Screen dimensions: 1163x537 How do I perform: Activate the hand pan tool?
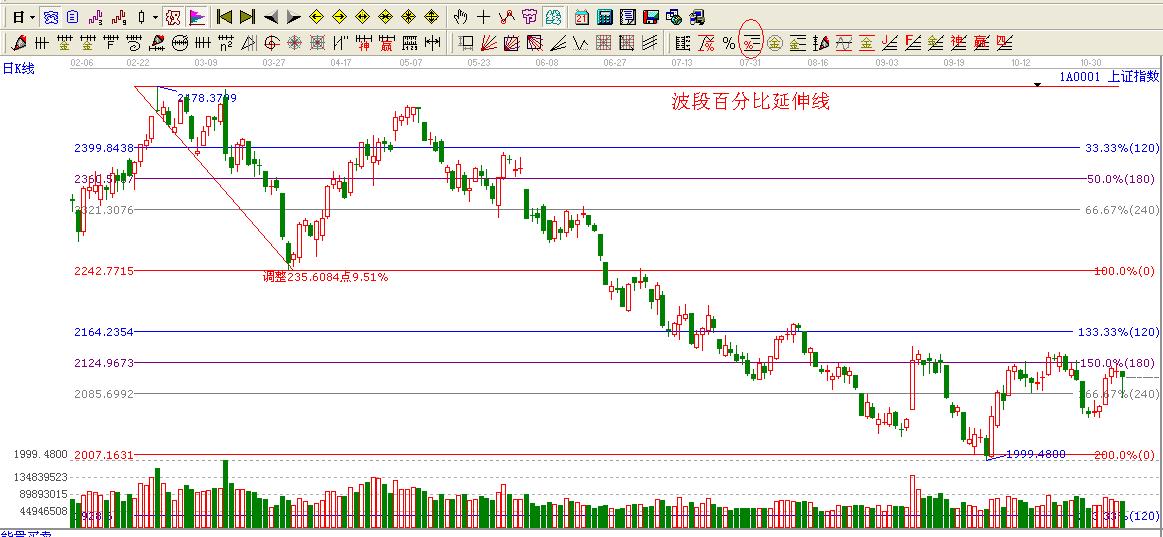(x=460, y=17)
